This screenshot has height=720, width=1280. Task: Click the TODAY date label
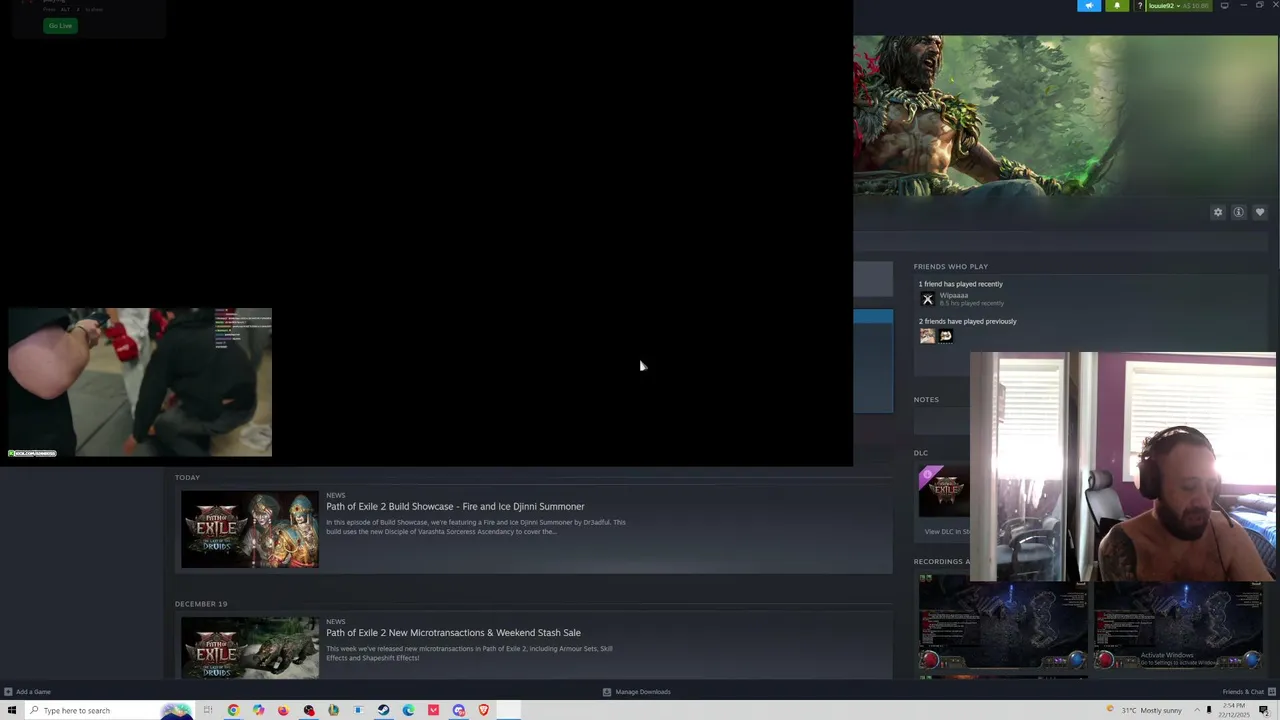(x=187, y=478)
